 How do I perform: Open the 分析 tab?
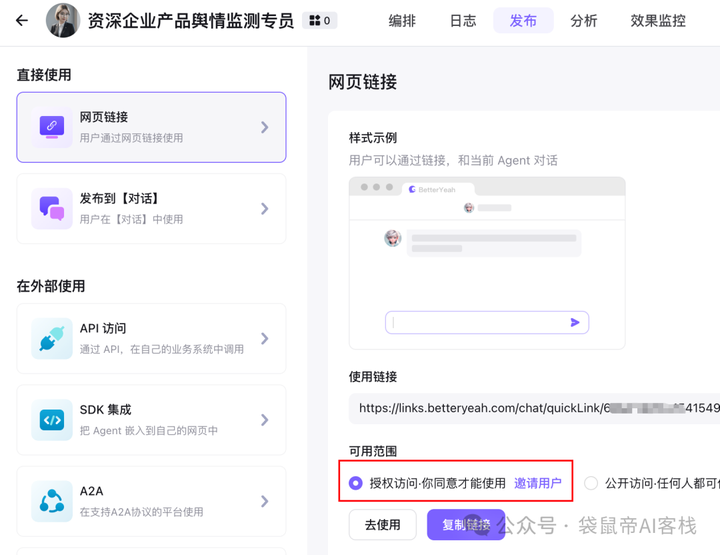coord(584,21)
